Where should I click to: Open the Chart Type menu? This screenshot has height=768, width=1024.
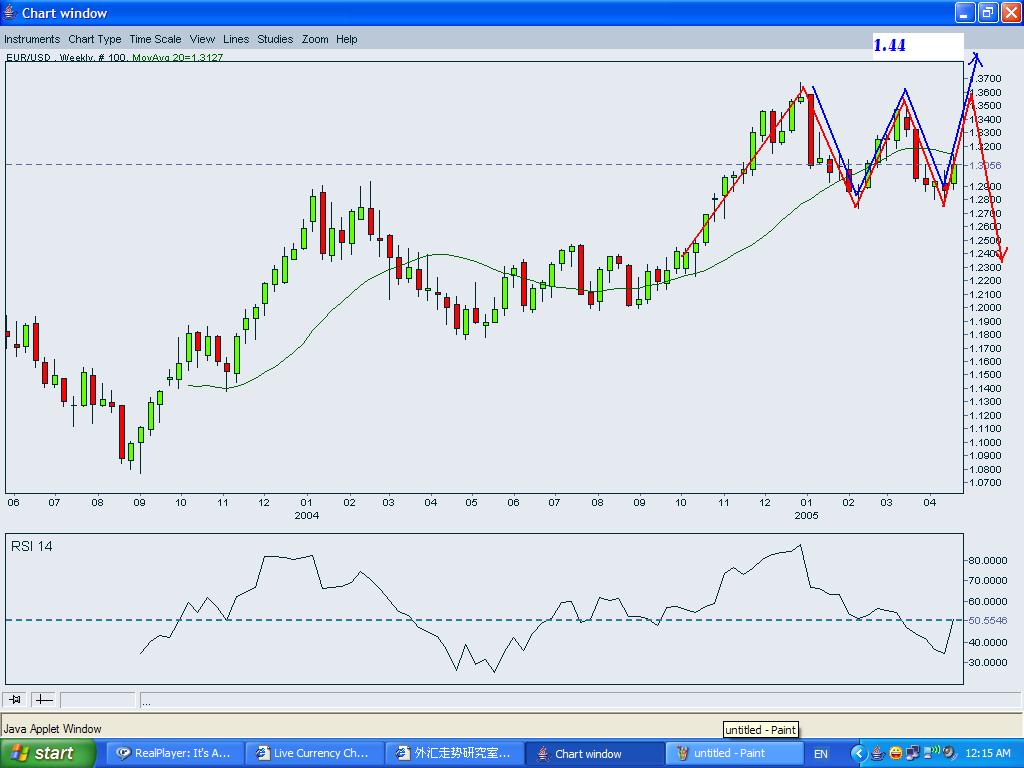[x=95, y=39]
